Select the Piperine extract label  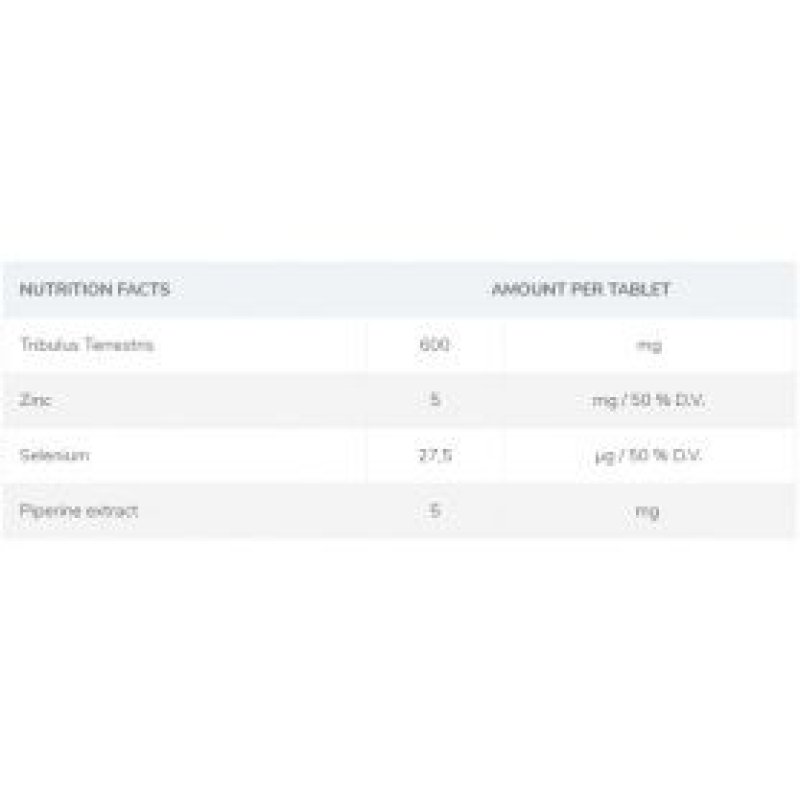(x=78, y=510)
